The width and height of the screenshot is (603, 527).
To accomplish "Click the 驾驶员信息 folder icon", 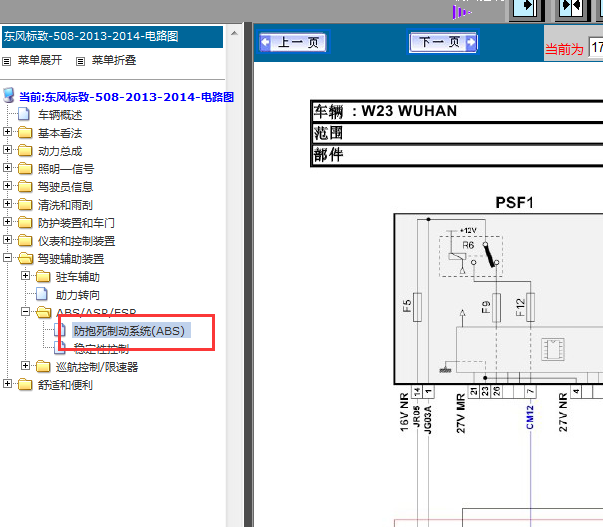I will click(x=25, y=186).
